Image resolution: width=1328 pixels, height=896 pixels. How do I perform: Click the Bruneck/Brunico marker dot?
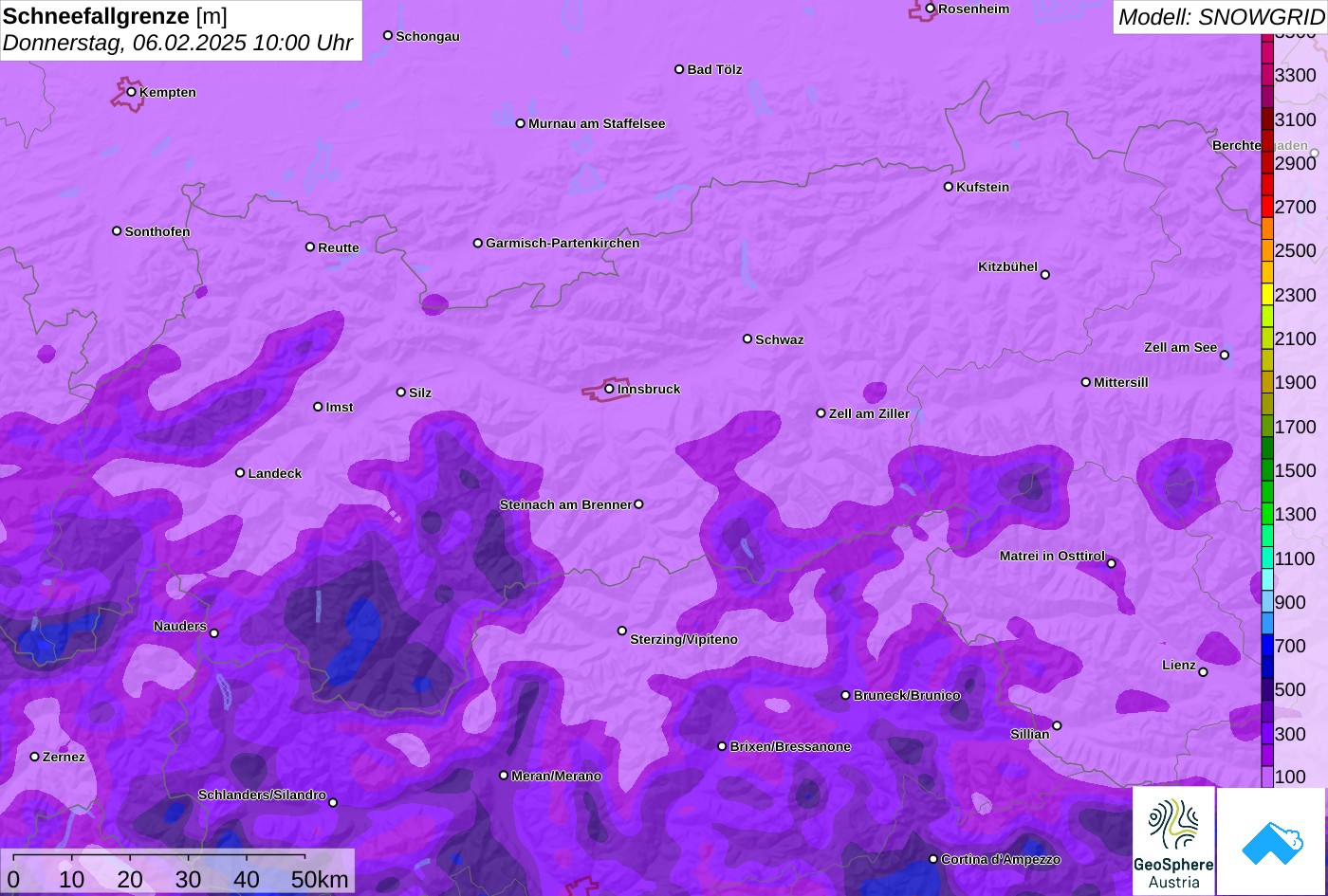(846, 695)
